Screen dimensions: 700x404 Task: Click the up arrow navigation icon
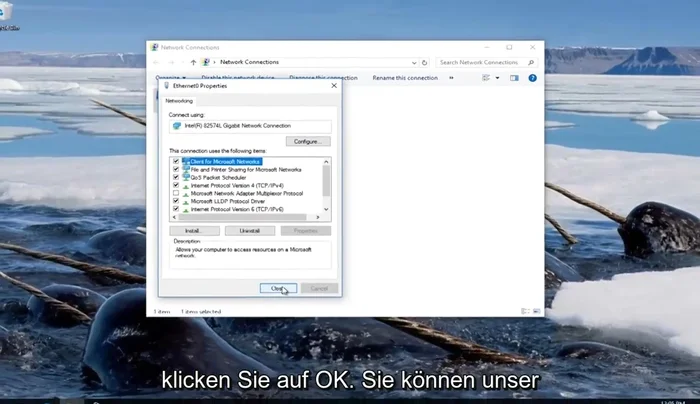(193, 62)
